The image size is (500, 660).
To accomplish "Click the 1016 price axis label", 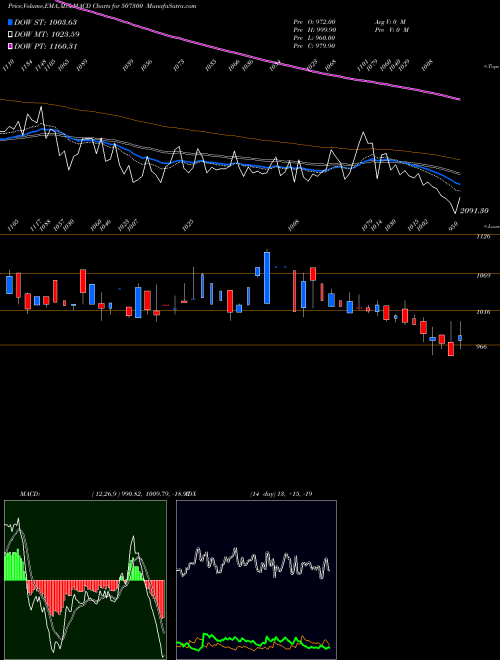I will point(484,312).
